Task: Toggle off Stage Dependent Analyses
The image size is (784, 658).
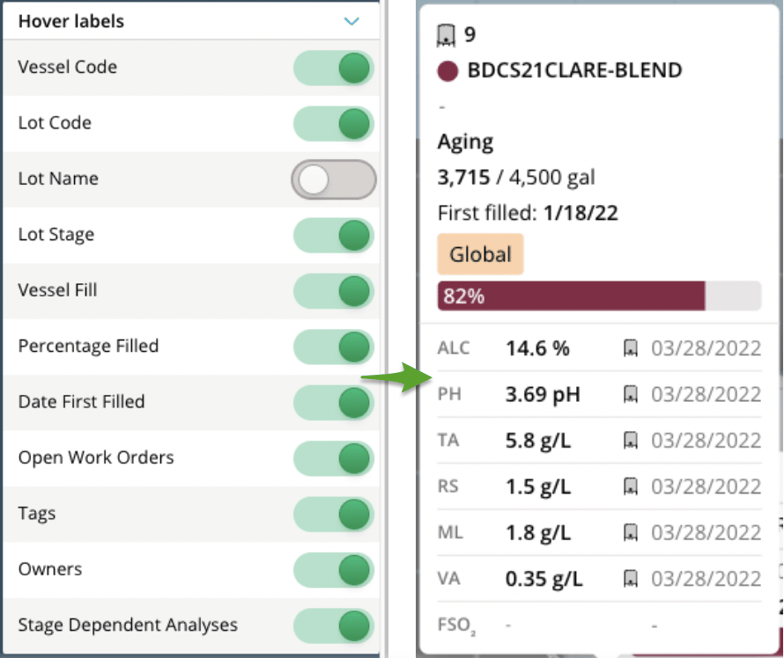Action: [333, 626]
